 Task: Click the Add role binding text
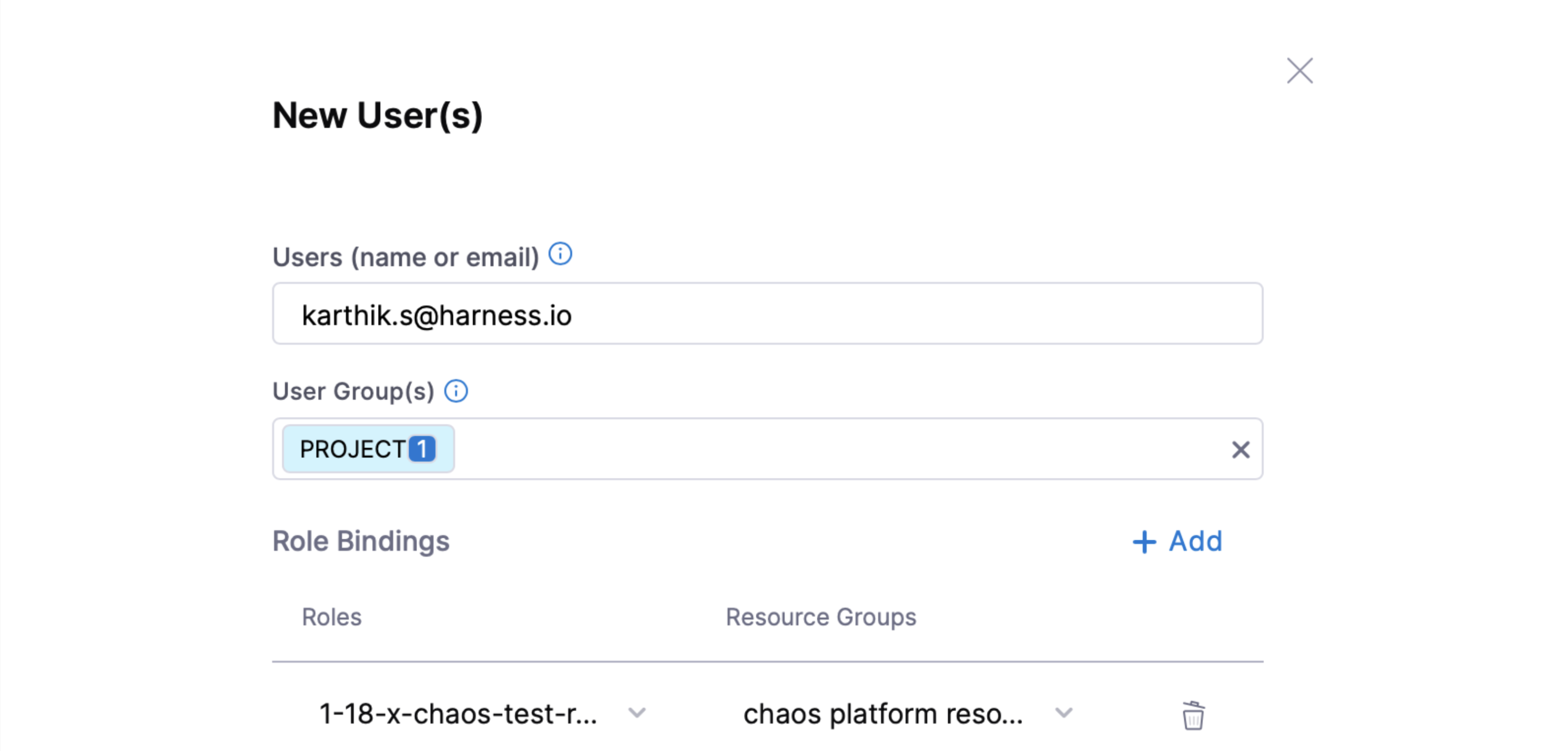pyautogui.click(x=1195, y=541)
